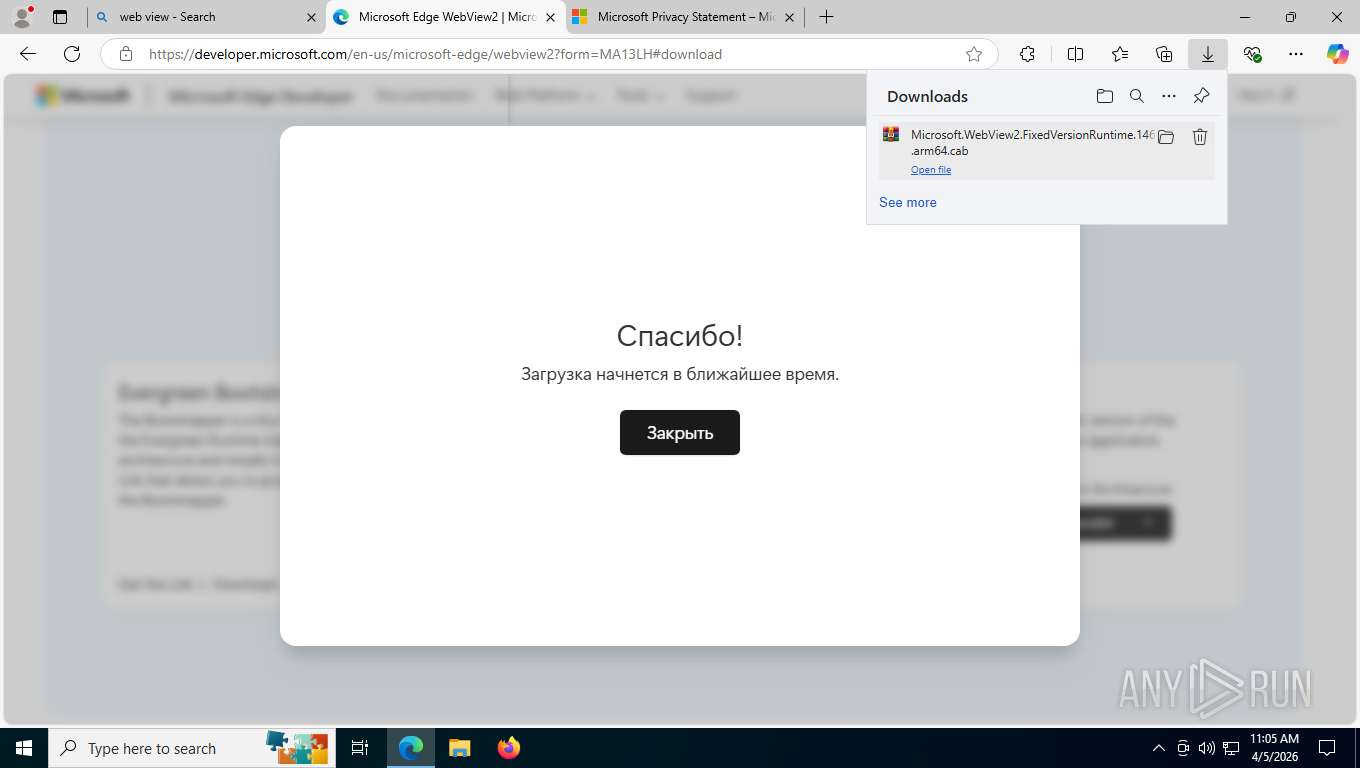
Task: View site information lock icon
Action: (x=125, y=54)
